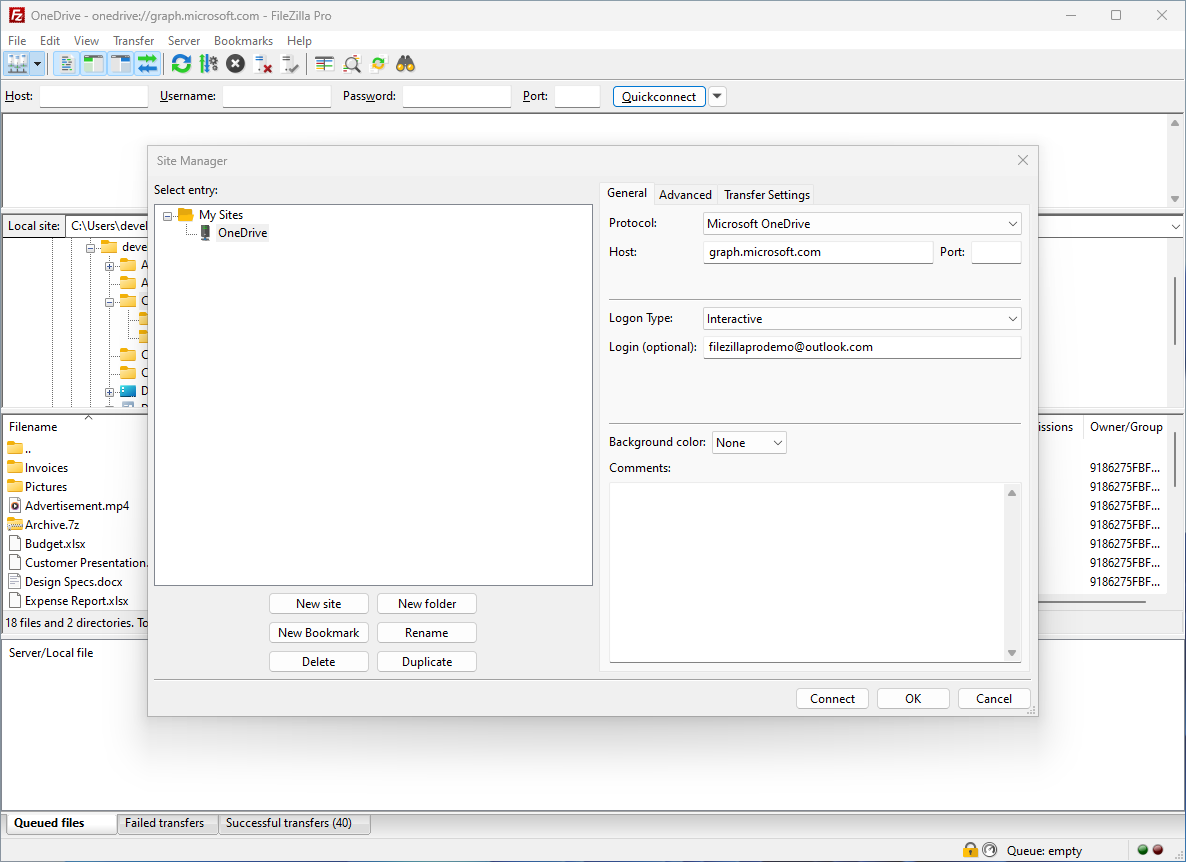Refresh the file listings
The height and width of the screenshot is (862, 1186).
coord(181,63)
